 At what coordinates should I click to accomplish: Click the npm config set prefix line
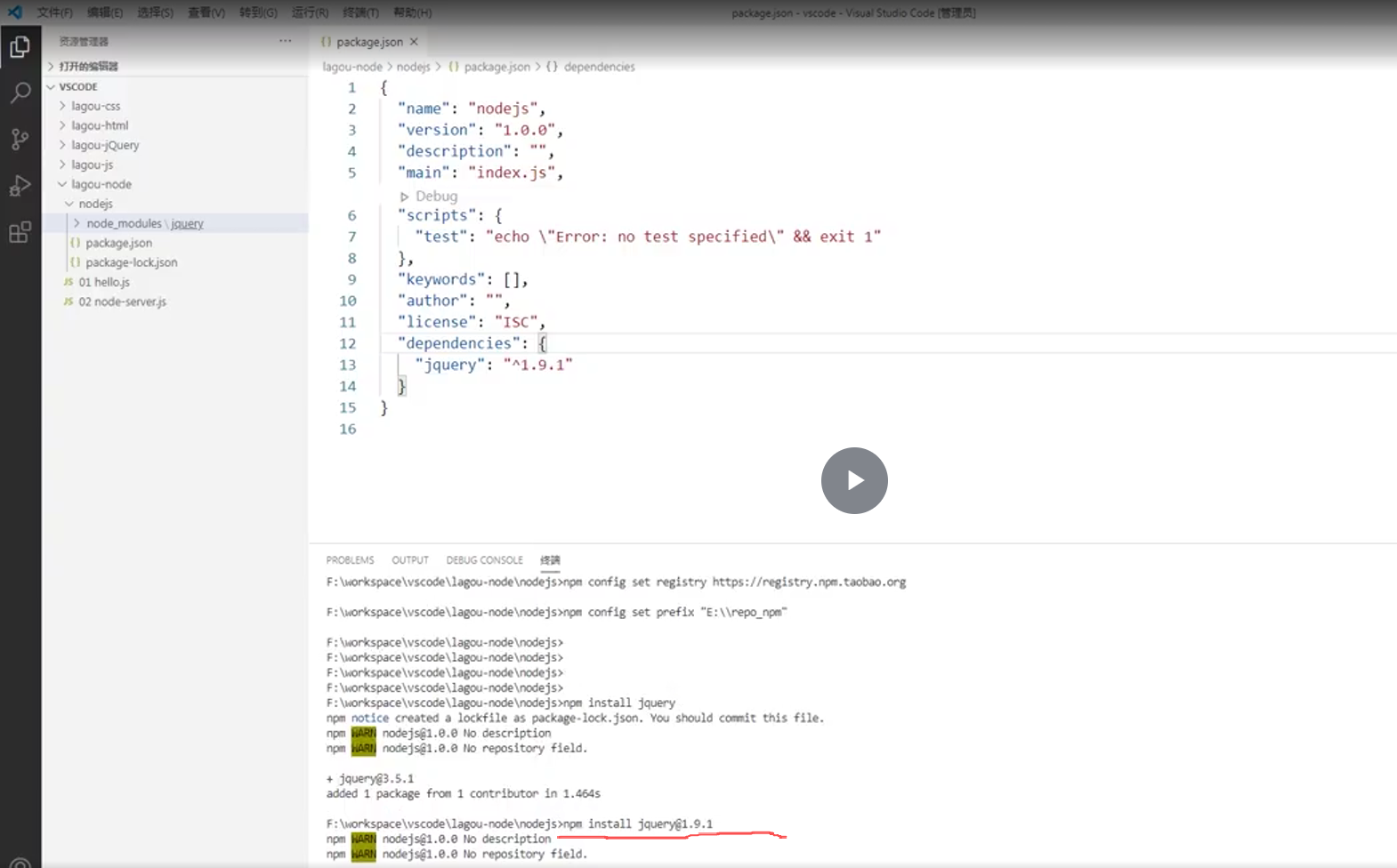click(557, 612)
